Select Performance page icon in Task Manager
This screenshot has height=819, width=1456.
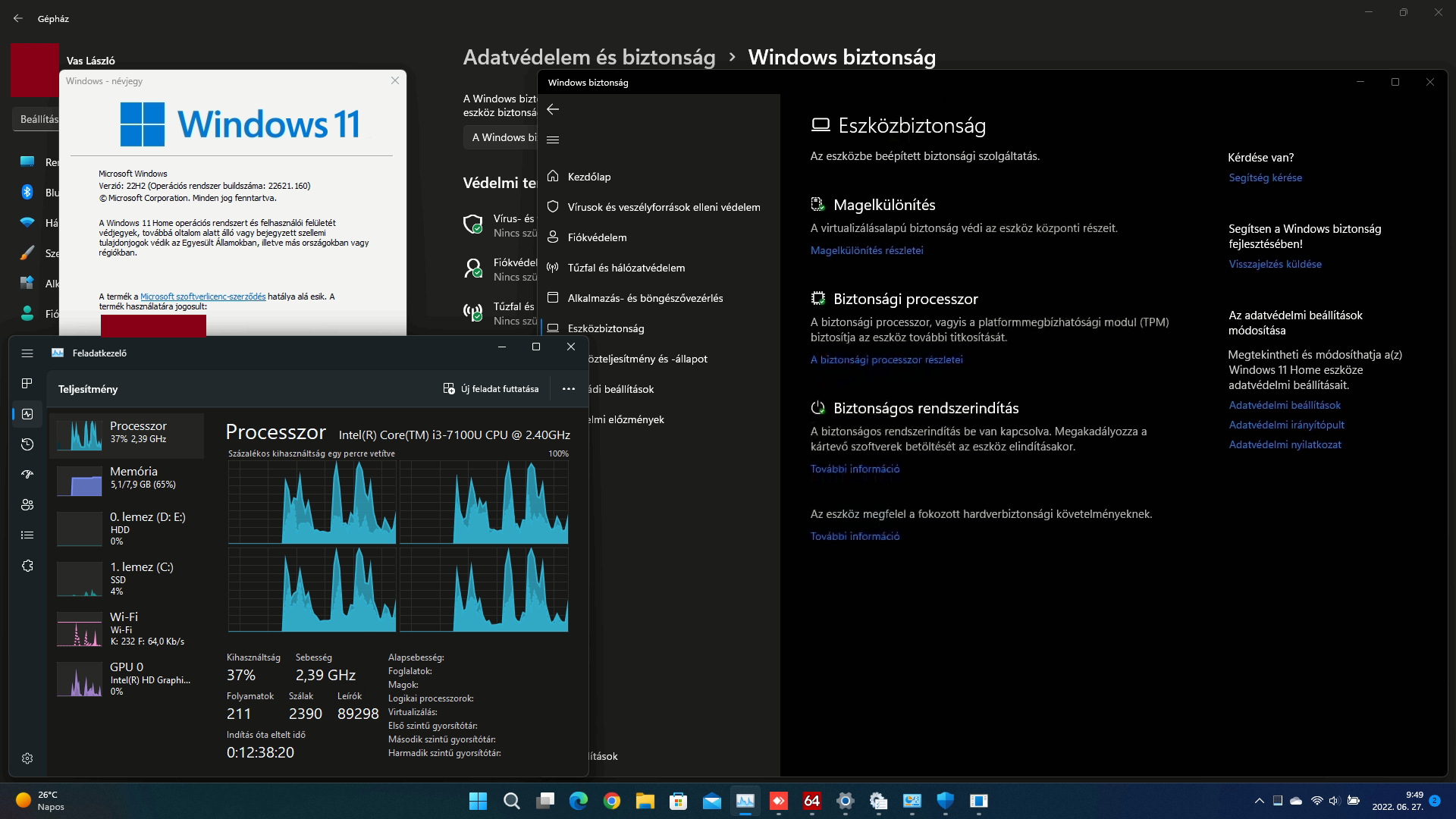(x=27, y=414)
